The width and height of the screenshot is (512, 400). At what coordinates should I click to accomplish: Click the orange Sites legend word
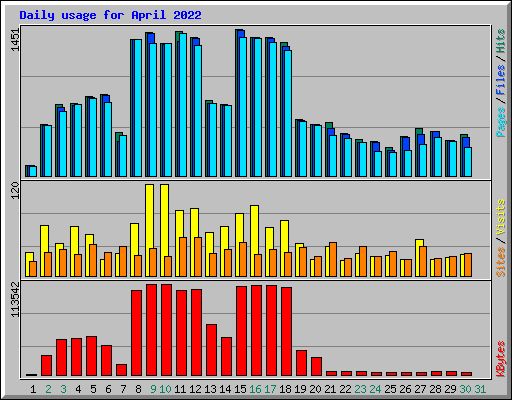click(x=500, y=262)
